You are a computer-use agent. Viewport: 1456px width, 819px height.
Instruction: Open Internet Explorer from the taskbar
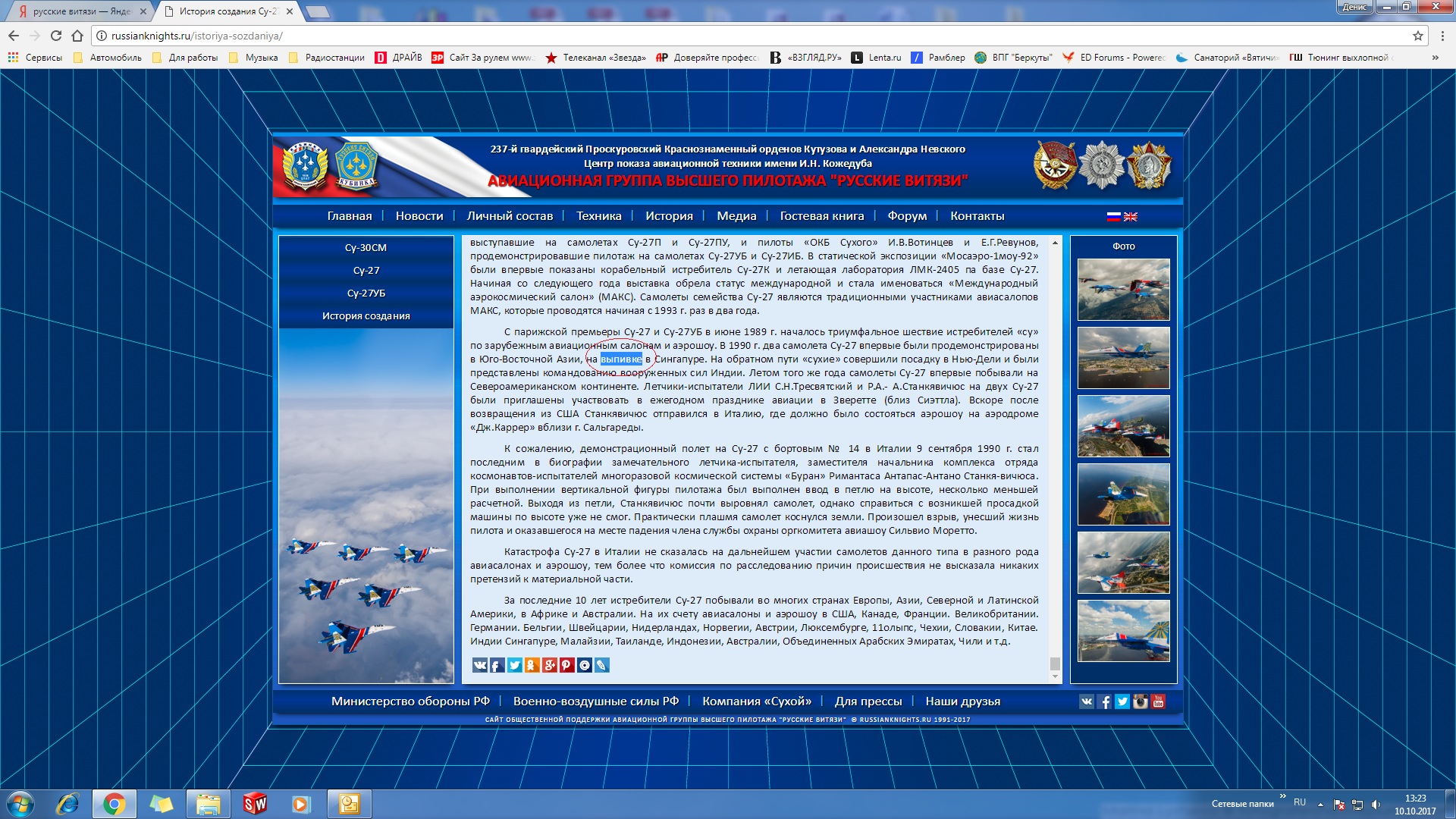point(67,804)
